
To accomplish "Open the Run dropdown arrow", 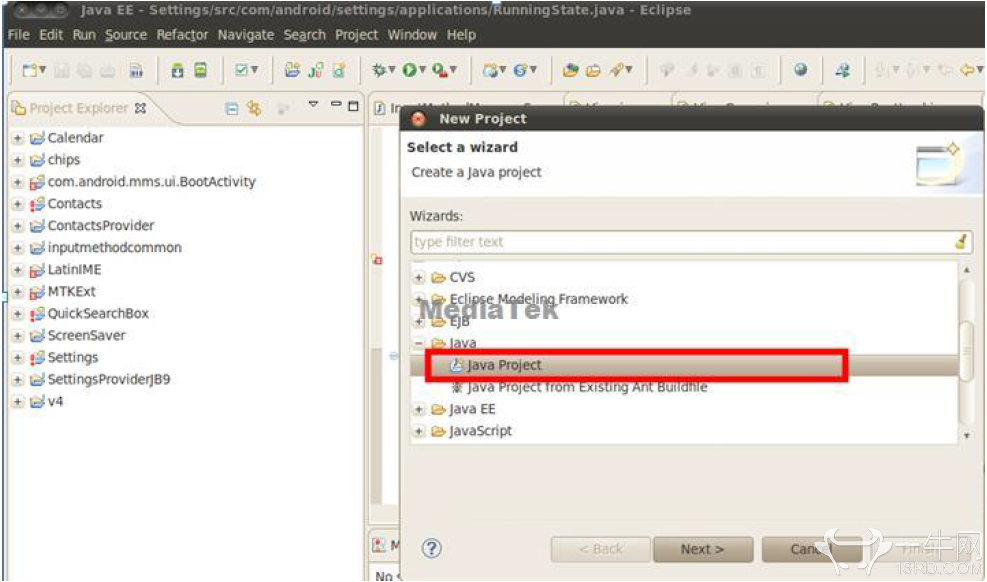I will (x=422, y=69).
